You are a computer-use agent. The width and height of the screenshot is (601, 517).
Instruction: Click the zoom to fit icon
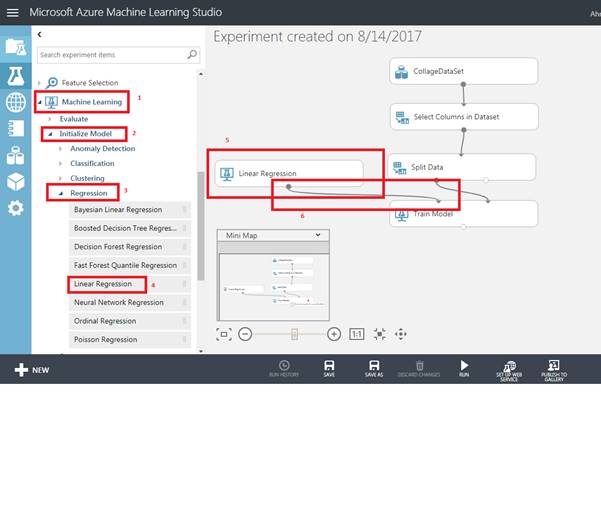pyautogui.click(x=224, y=334)
